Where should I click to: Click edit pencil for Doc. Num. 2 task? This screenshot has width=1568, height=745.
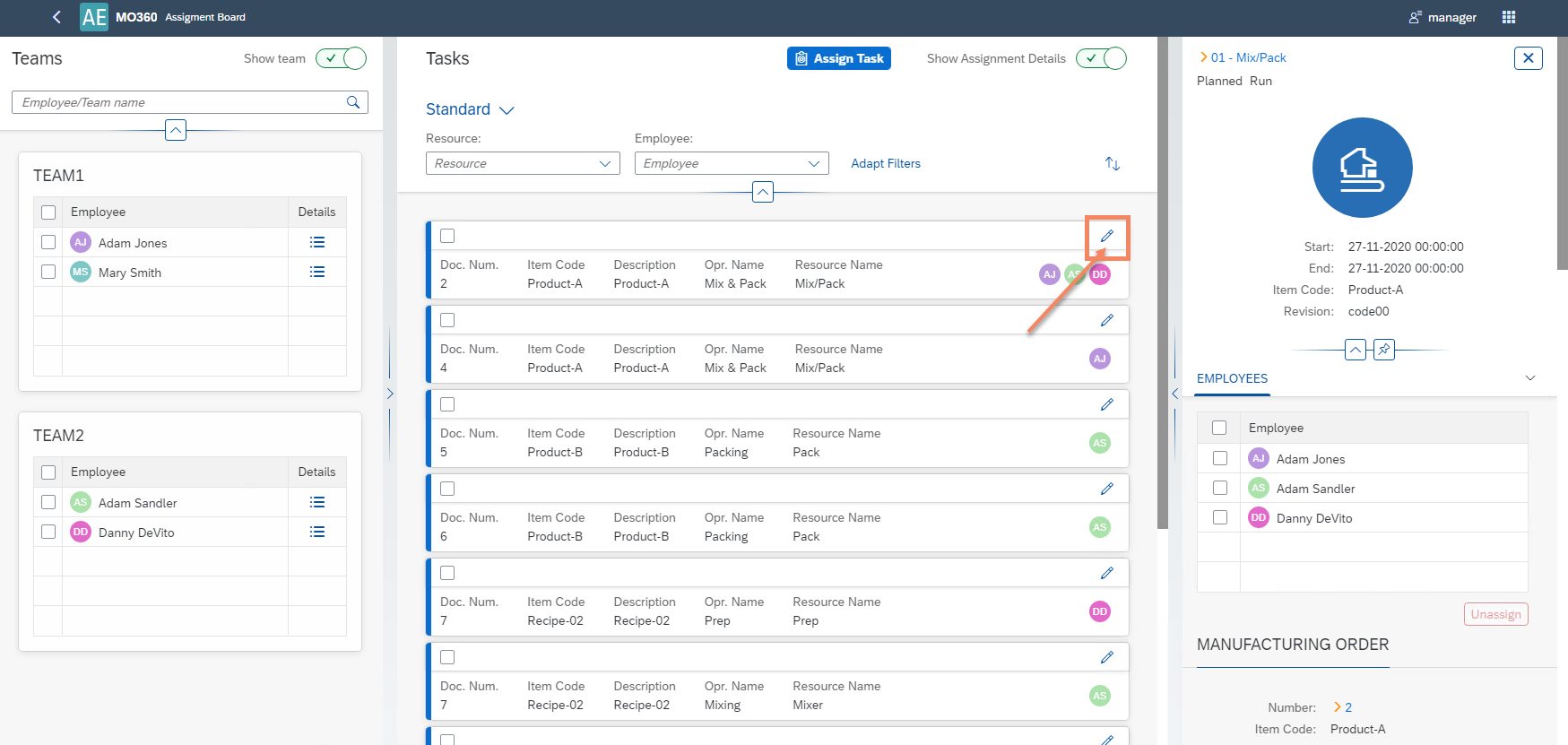point(1107,236)
